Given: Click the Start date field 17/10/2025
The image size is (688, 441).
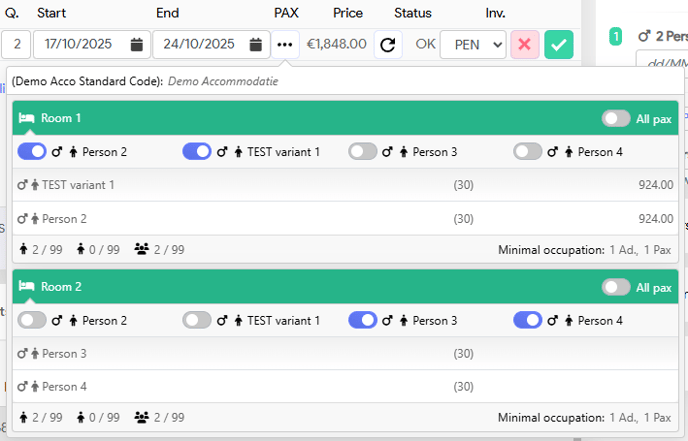Looking at the screenshot, I should (80, 45).
